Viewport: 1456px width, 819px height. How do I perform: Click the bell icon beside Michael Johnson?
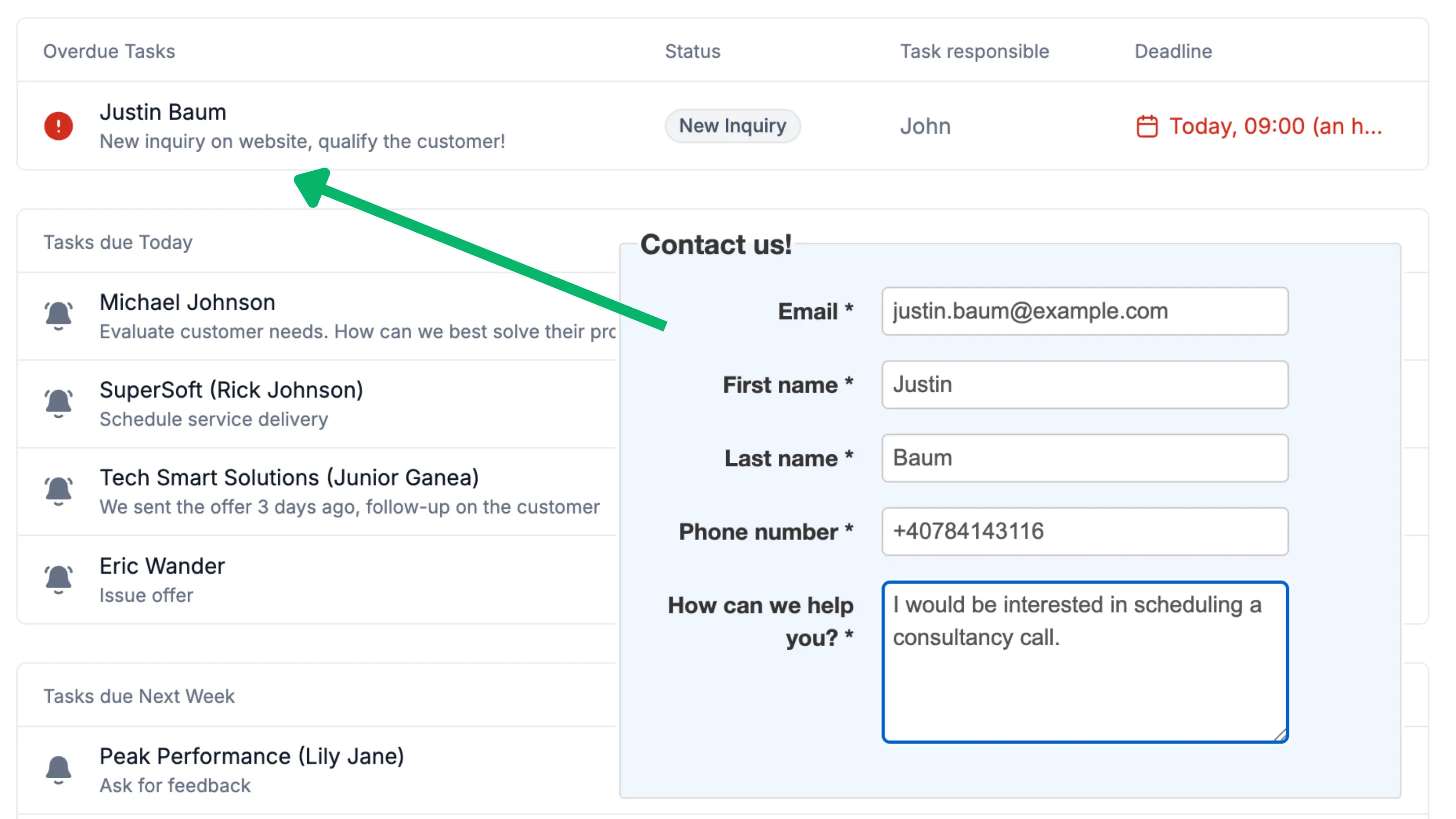tap(58, 315)
